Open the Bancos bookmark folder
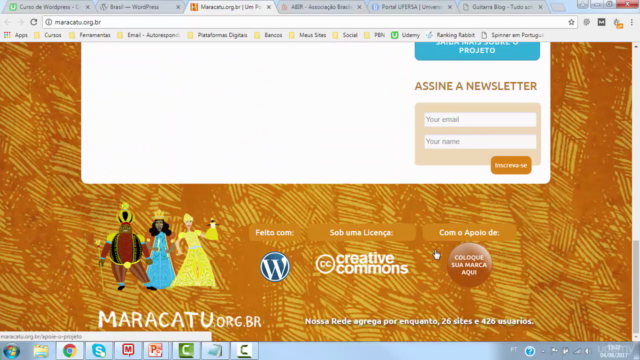The width and height of the screenshot is (640, 360). click(268, 35)
